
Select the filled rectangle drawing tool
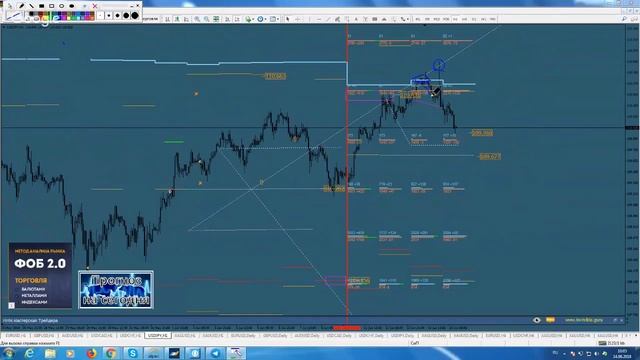42,6
